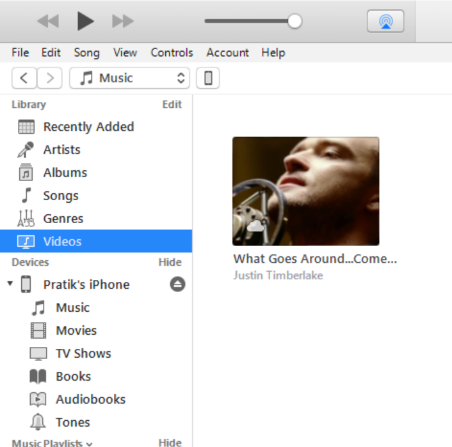
Task: Click the Artists microphone icon
Action: click(26, 150)
